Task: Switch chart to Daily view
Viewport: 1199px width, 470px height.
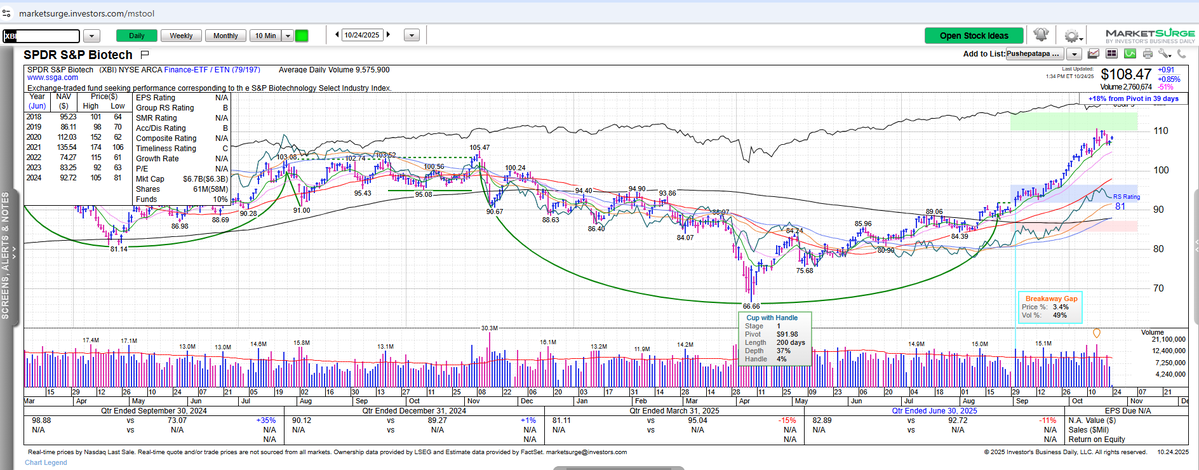Action: [x=136, y=35]
